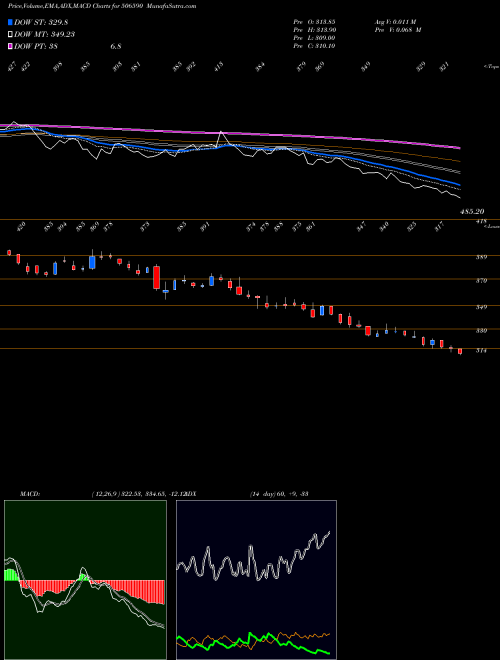
Task: Click the white price line spike under the 413 top
Action: pos(221,134)
